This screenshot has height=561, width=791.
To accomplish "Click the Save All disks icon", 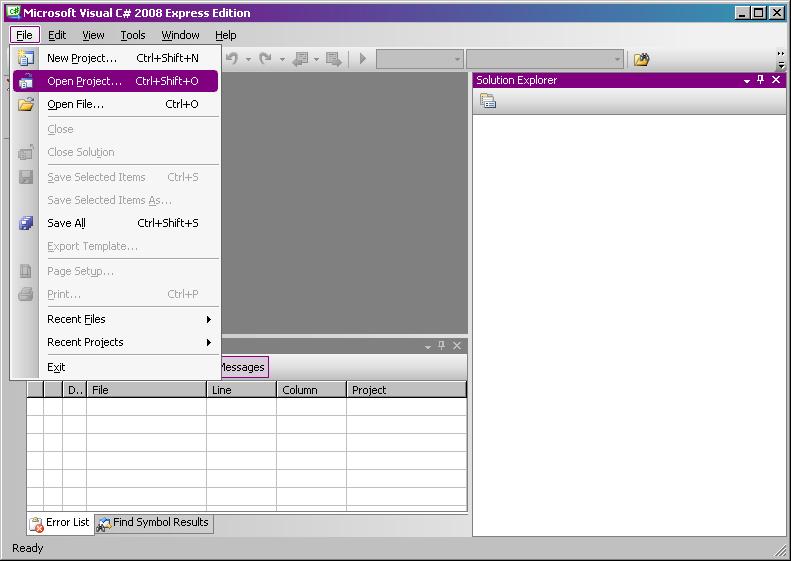I will [26, 223].
